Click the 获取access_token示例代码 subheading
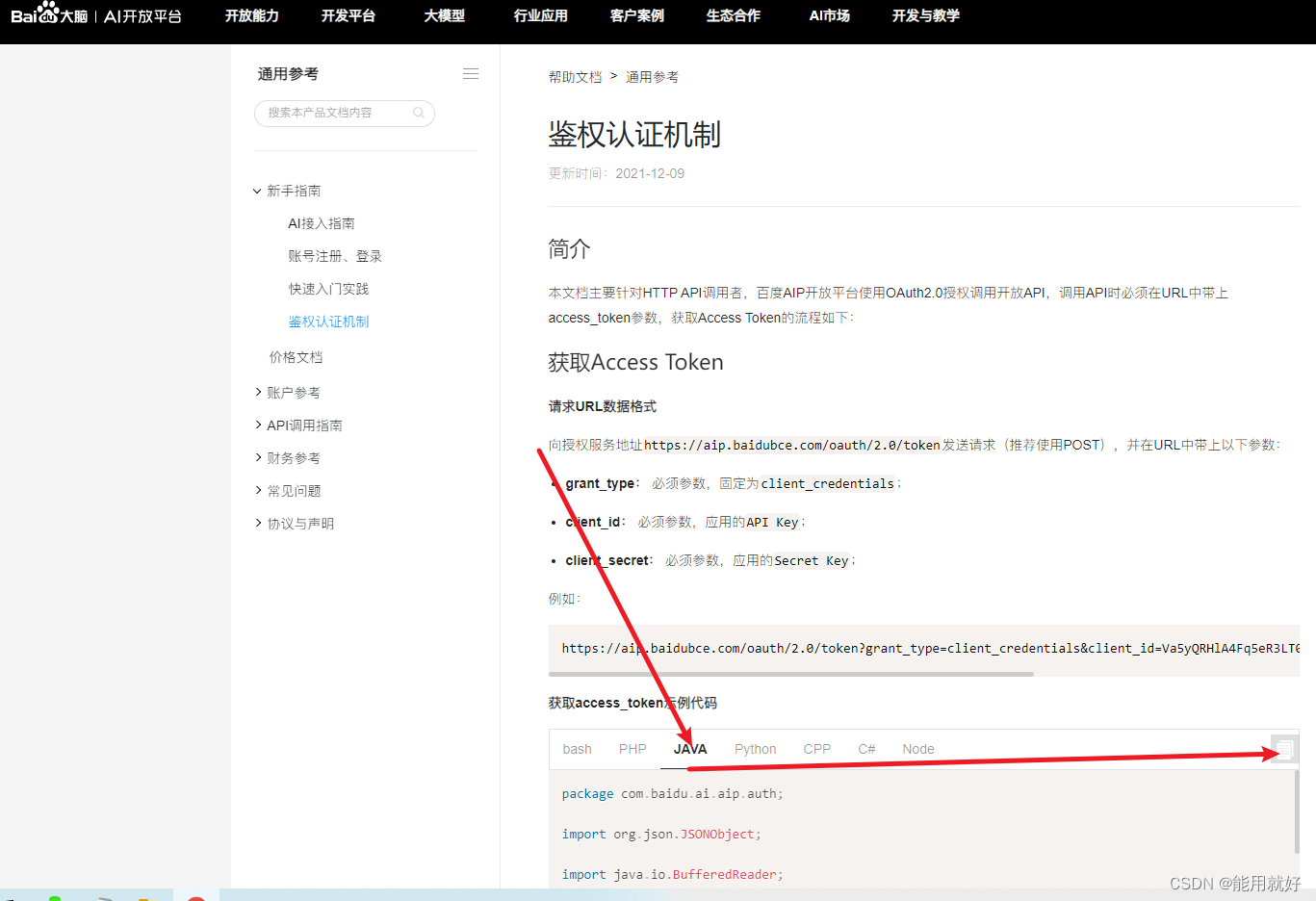 pyautogui.click(x=632, y=703)
